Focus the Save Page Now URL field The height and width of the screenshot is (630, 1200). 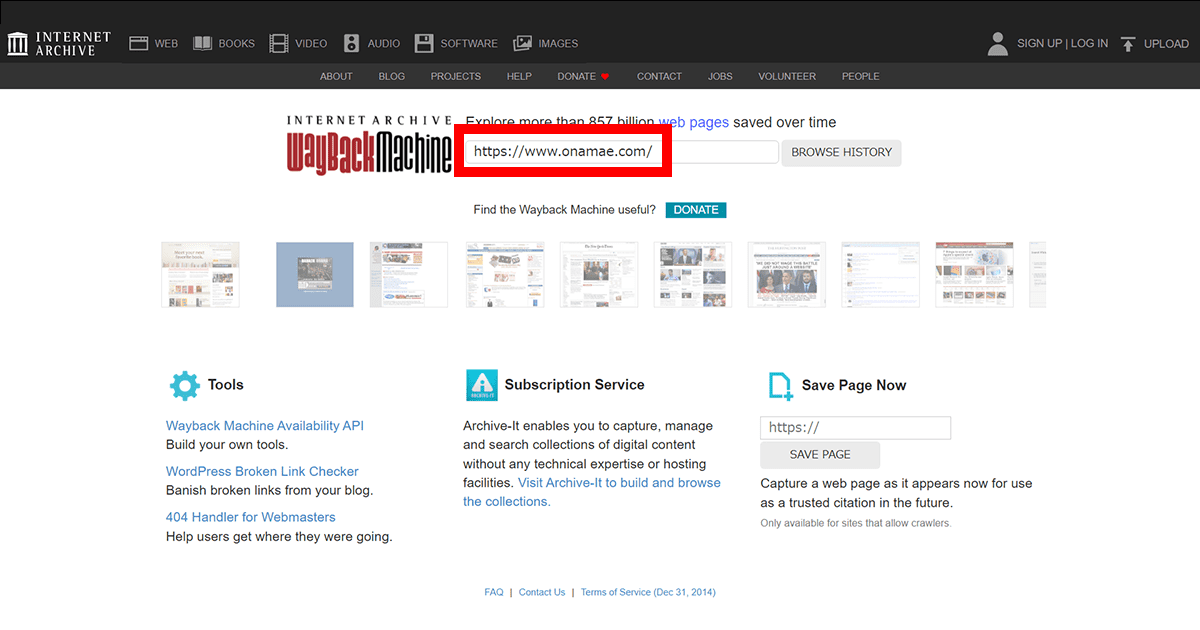855,427
